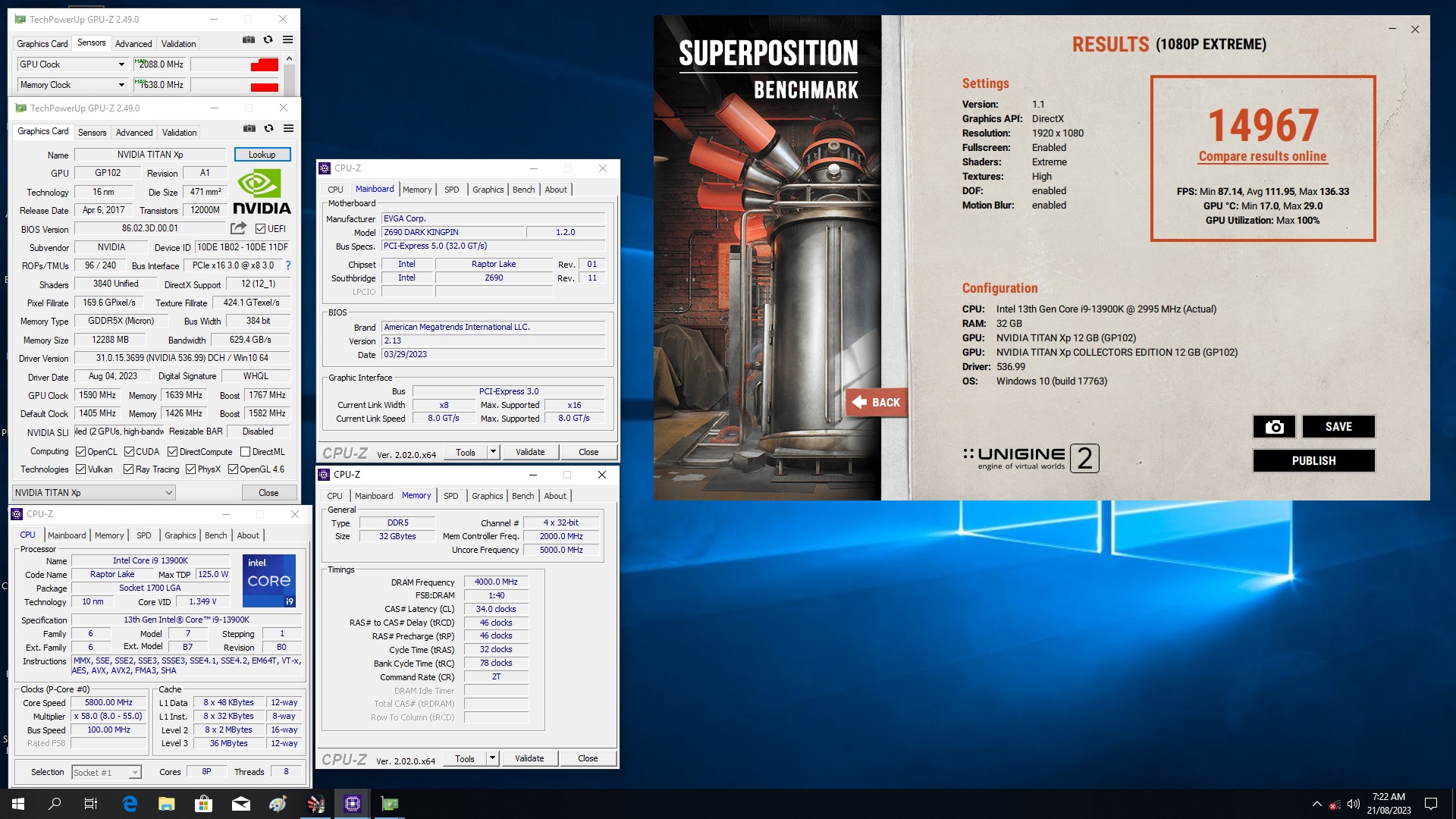Click the camera icon in sensors GPU-Z window
Screen dimensions: 1456x819
[x=249, y=40]
